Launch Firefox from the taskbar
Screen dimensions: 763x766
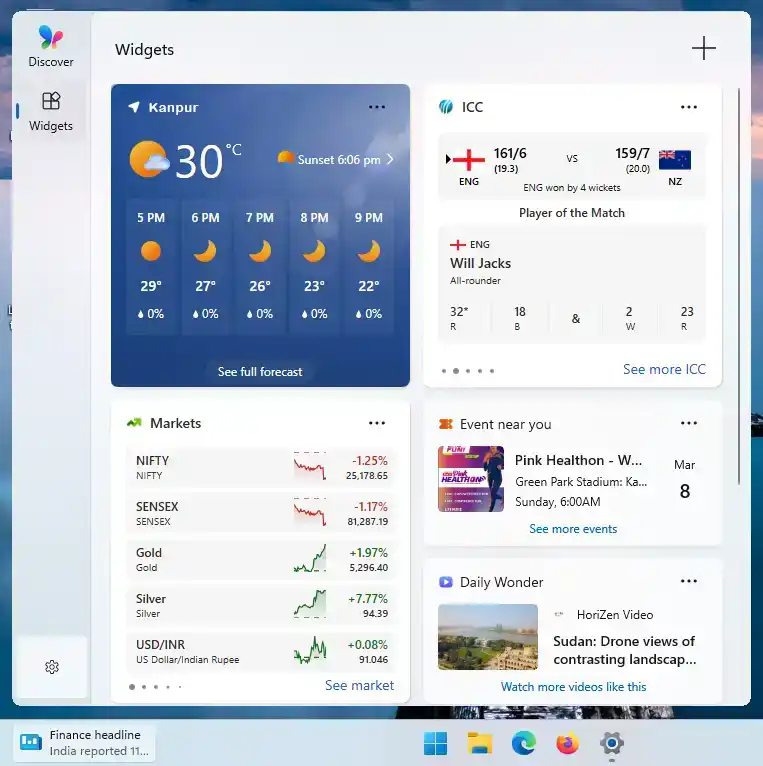point(568,744)
